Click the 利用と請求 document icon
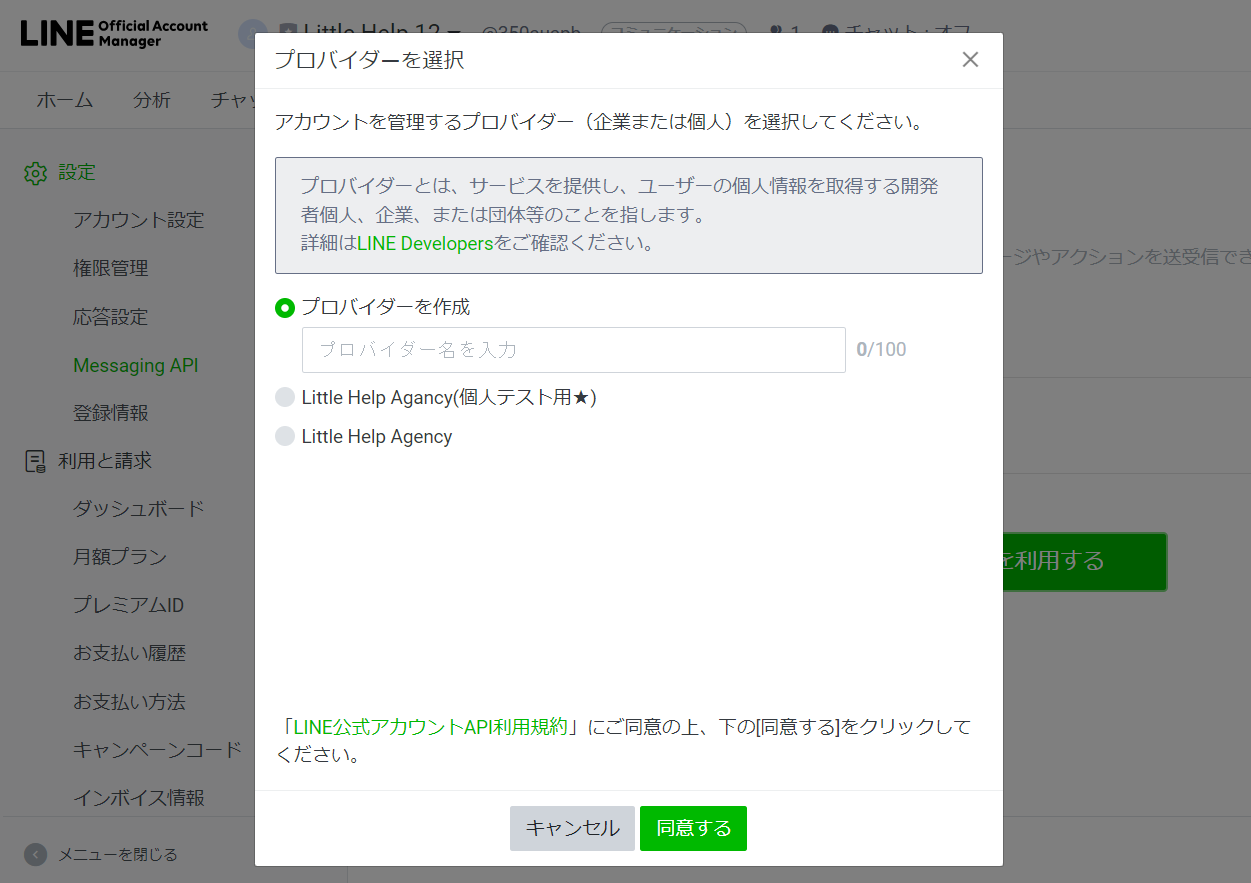Image resolution: width=1251 pixels, height=883 pixels. (33, 460)
